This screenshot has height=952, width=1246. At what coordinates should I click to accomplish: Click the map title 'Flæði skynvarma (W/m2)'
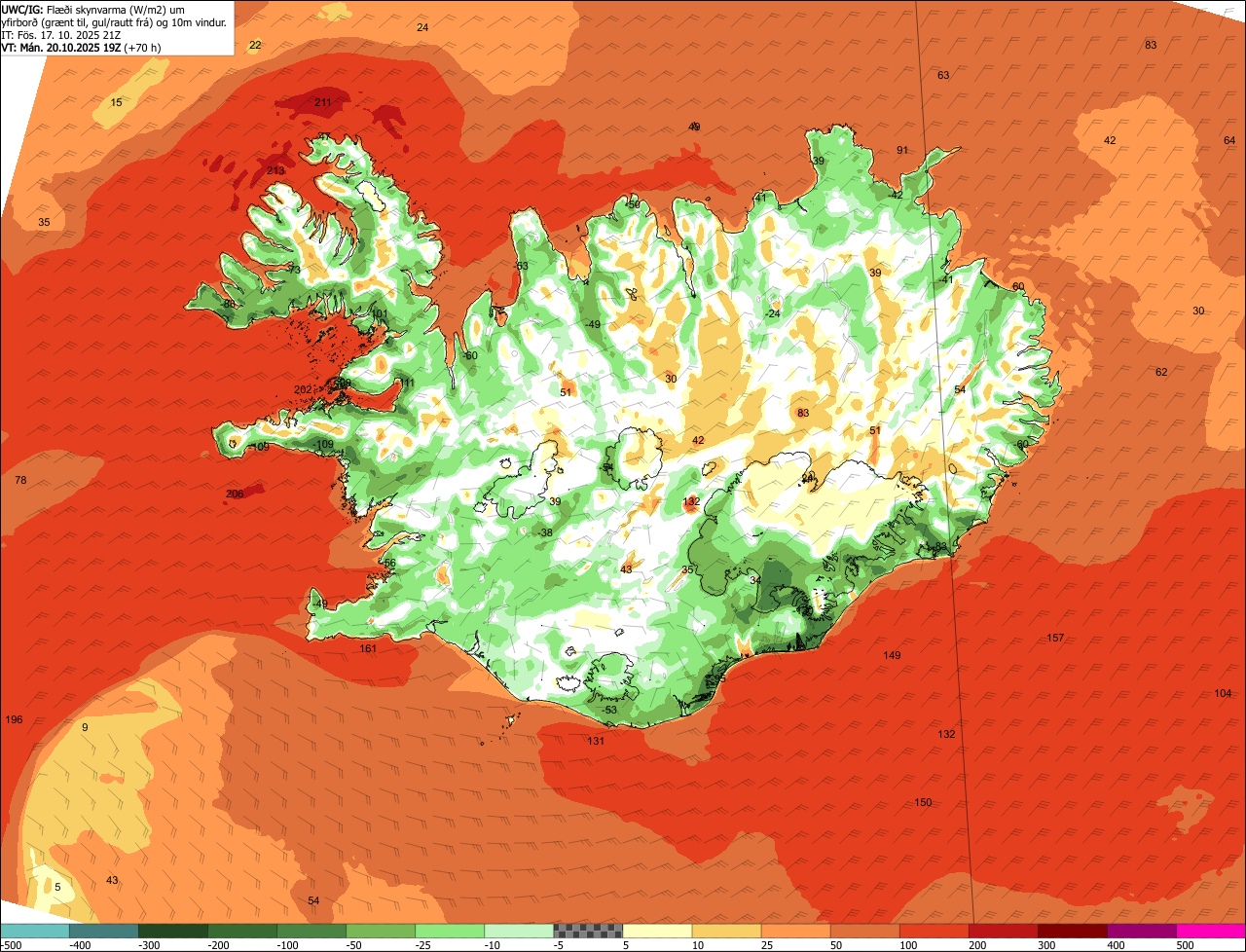107,9
